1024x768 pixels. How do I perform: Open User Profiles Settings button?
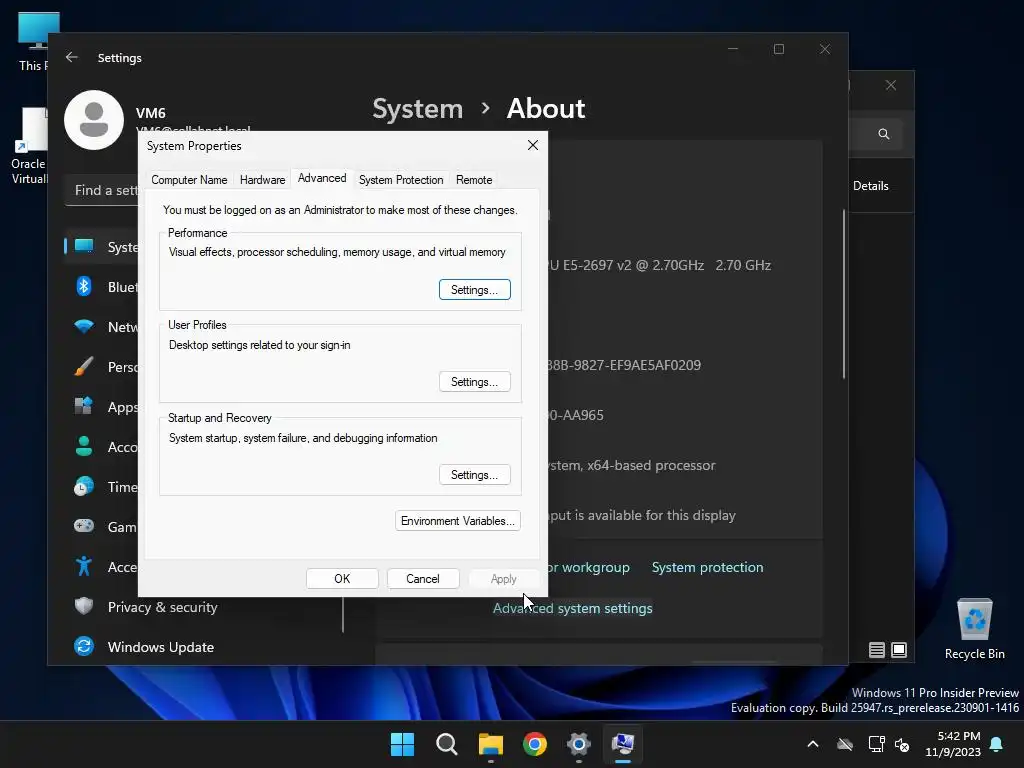(474, 382)
